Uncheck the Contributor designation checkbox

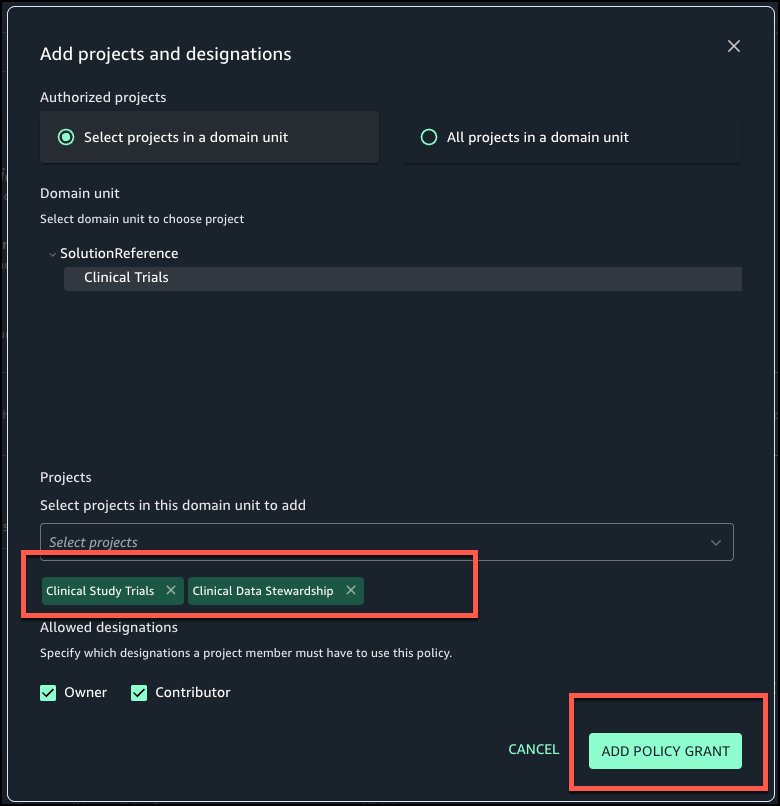pos(139,692)
